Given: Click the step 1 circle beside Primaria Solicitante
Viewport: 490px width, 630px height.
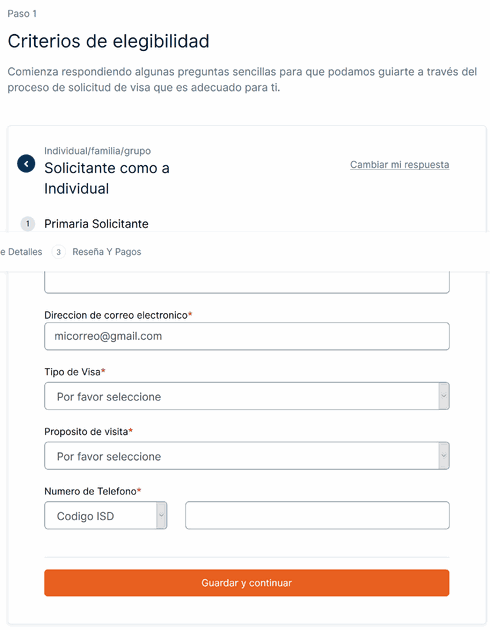Looking at the screenshot, I should (x=28, y=224).
